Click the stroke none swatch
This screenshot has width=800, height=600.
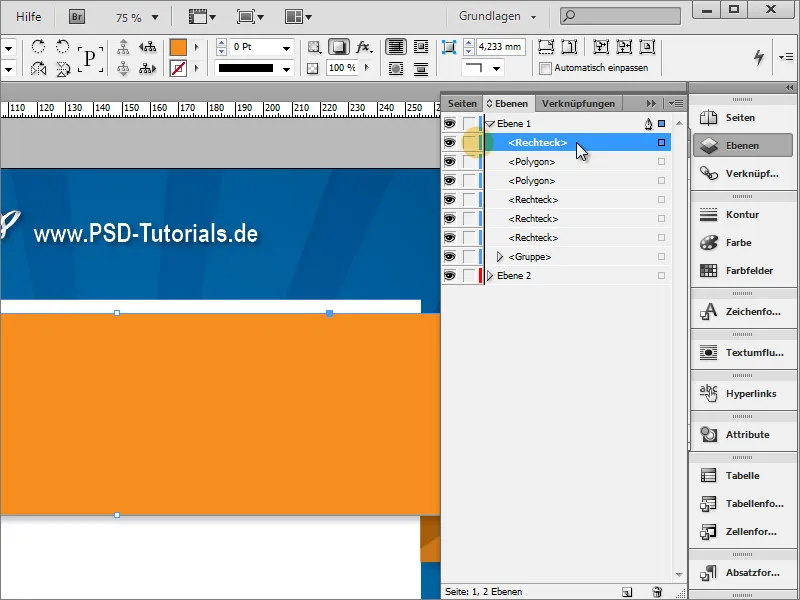pos(178,68)
